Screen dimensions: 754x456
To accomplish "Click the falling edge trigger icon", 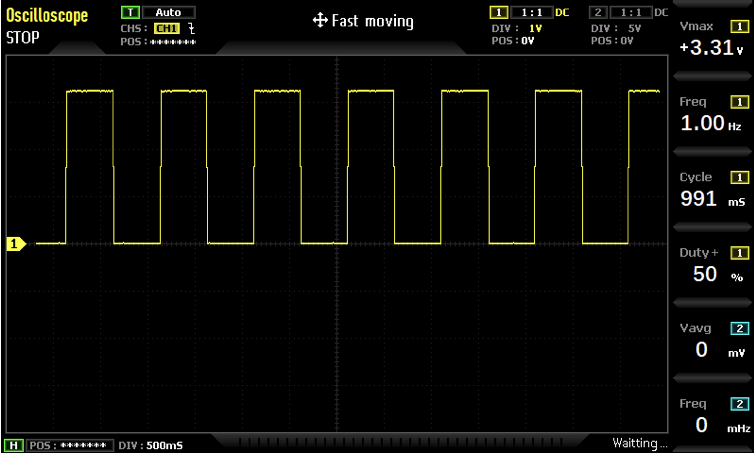I will coord(192,29).
